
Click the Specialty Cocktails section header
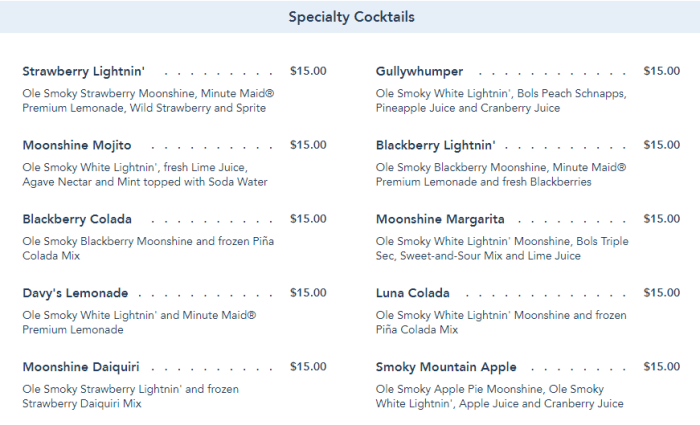pos(351,17)
